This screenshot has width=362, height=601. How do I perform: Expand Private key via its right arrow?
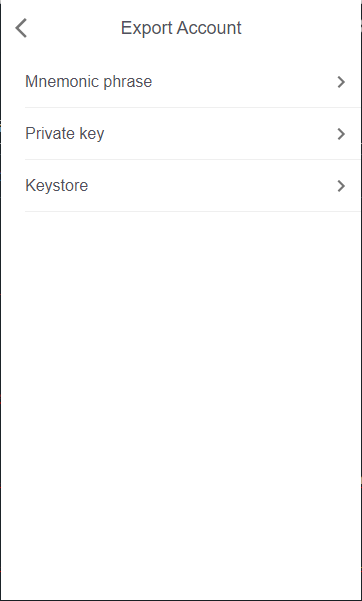(x=341, y=134)
